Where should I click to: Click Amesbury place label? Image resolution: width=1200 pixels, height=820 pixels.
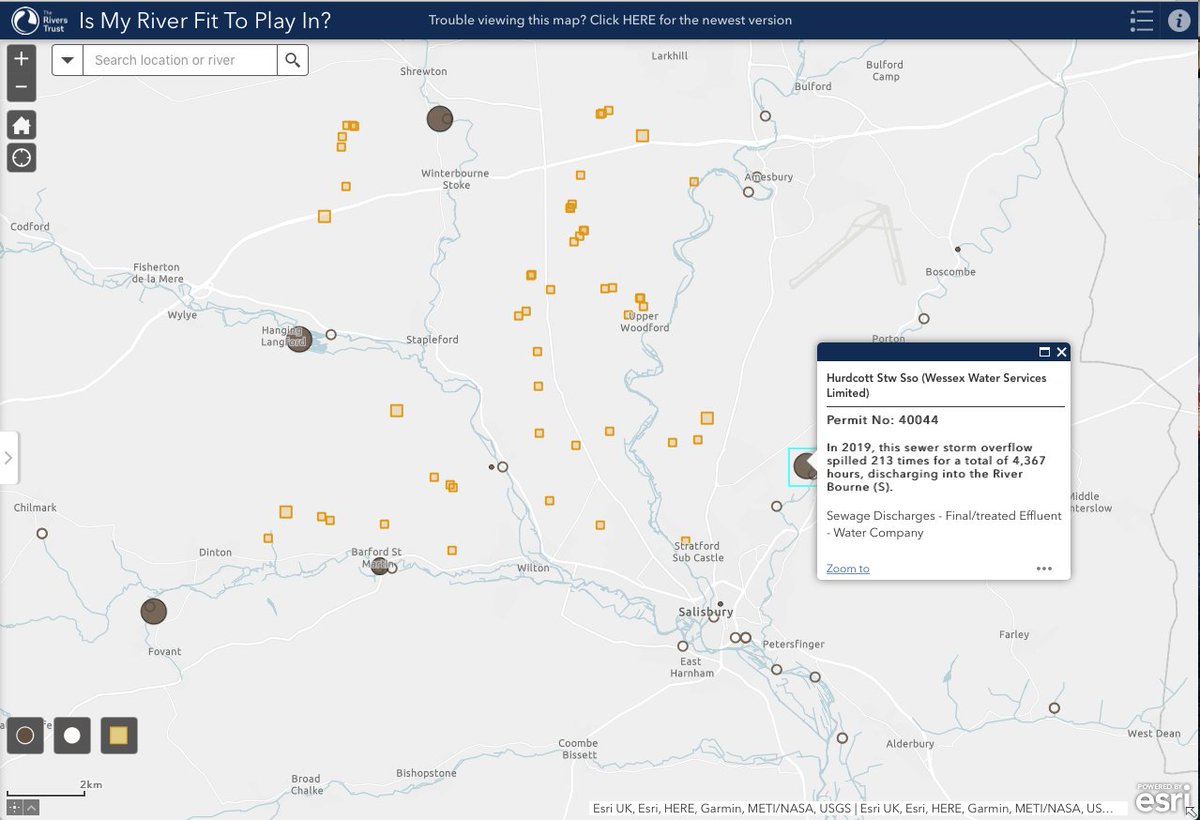(x=769, y=177)
